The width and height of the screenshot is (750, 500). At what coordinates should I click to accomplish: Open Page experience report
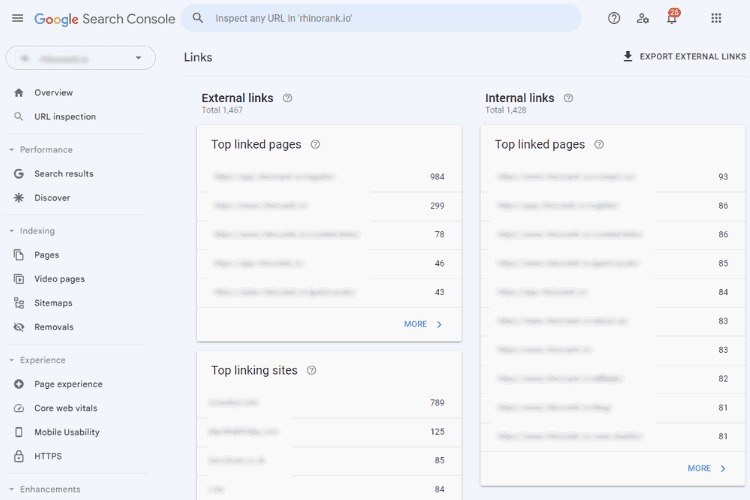tap(68, 384)
